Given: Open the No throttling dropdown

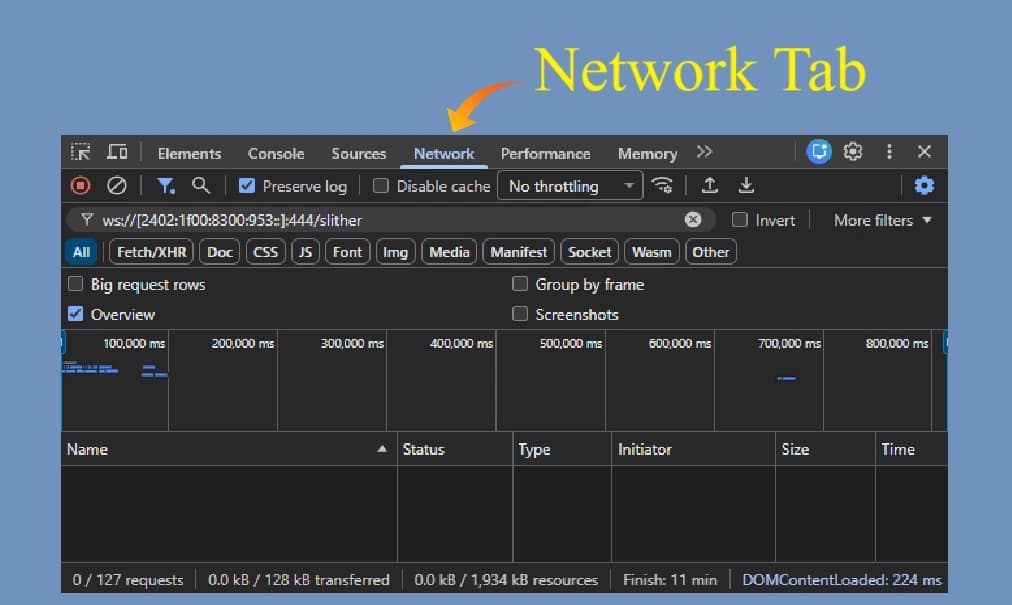Looking at the screenshot, I should tap(569, 185).
